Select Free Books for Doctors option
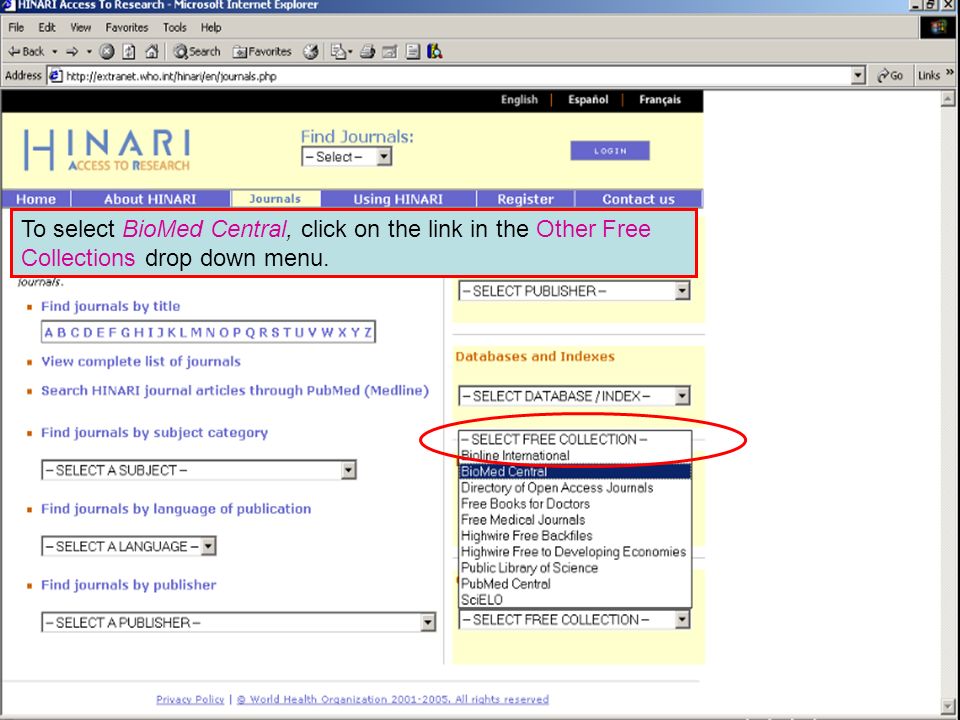 575,503
